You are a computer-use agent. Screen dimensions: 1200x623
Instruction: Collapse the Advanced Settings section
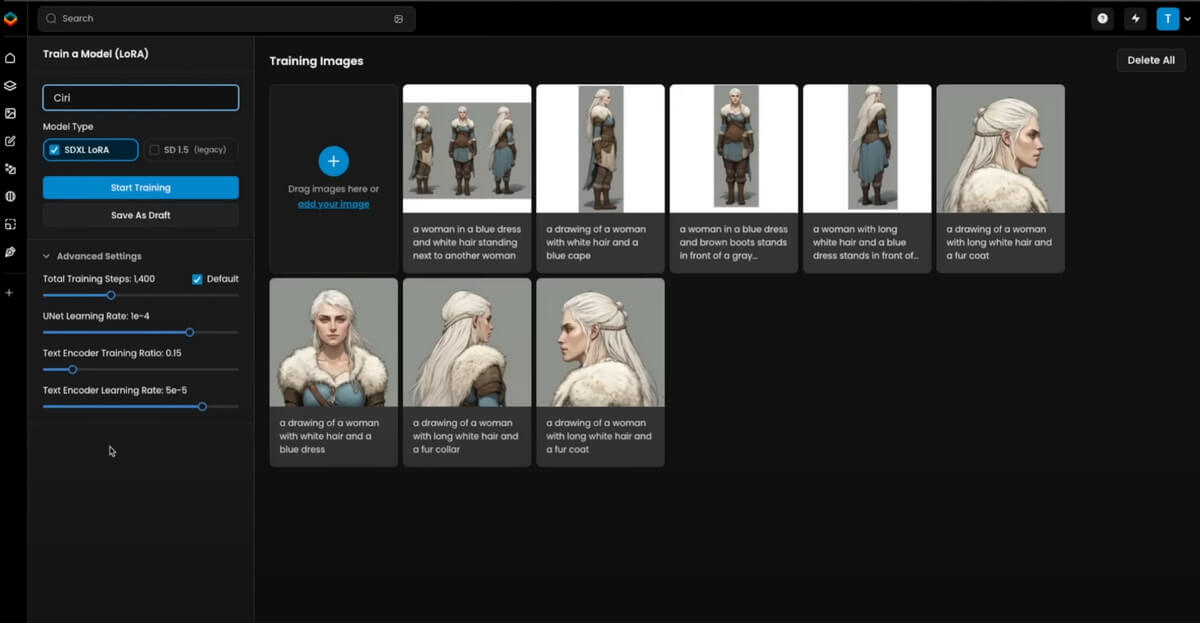[47, 256]
